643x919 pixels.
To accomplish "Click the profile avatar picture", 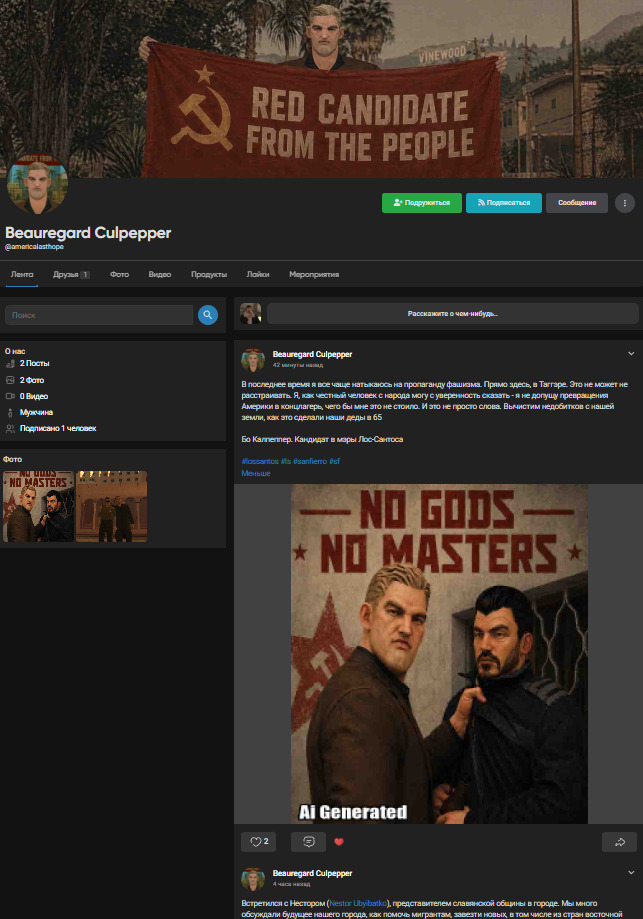I will 37,185.
